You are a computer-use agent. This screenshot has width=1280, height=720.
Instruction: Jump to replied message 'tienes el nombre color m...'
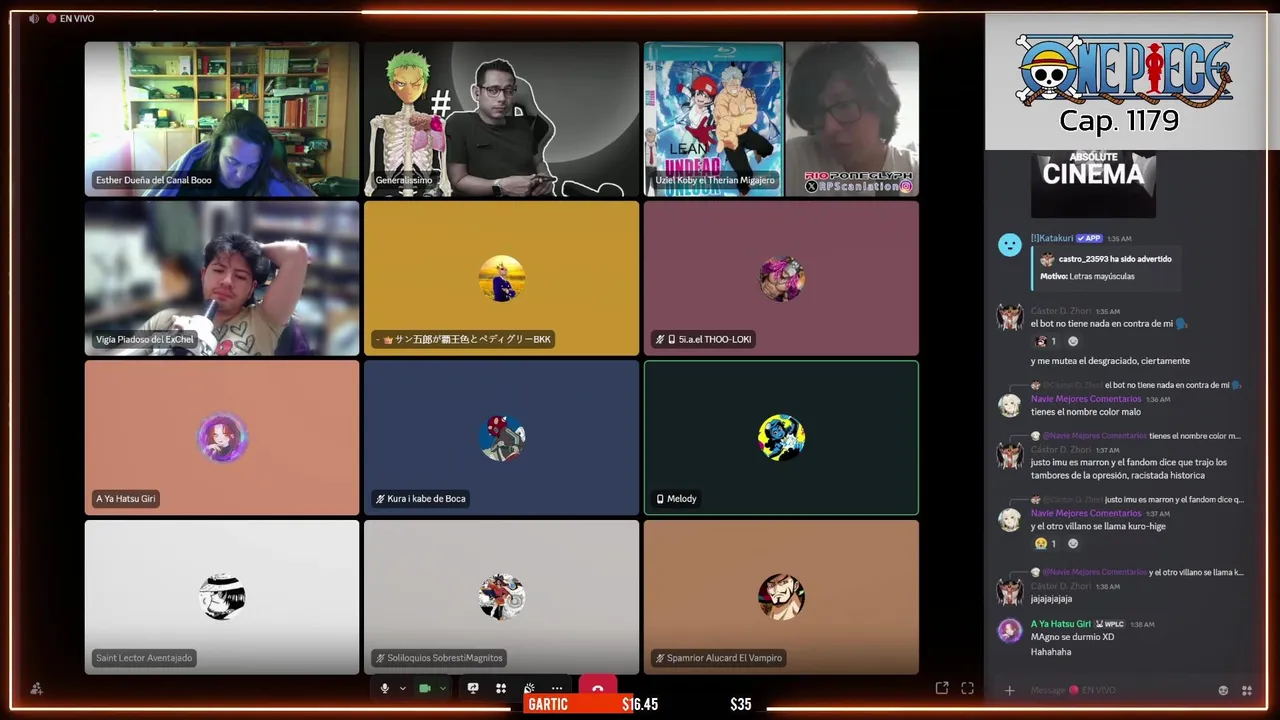1194,436
